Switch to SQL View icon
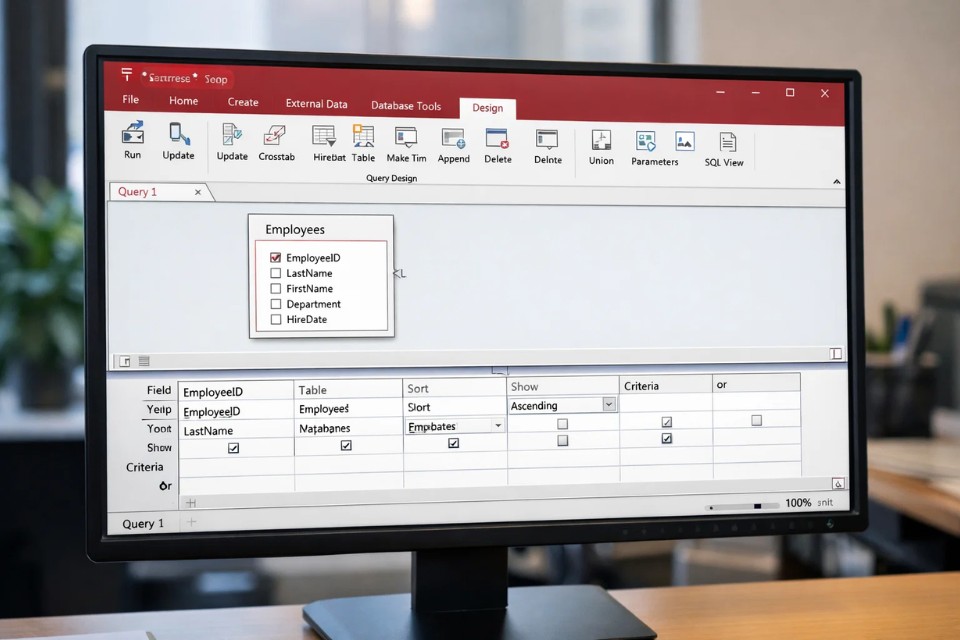The image size is (960, 640). pos(727,143)
